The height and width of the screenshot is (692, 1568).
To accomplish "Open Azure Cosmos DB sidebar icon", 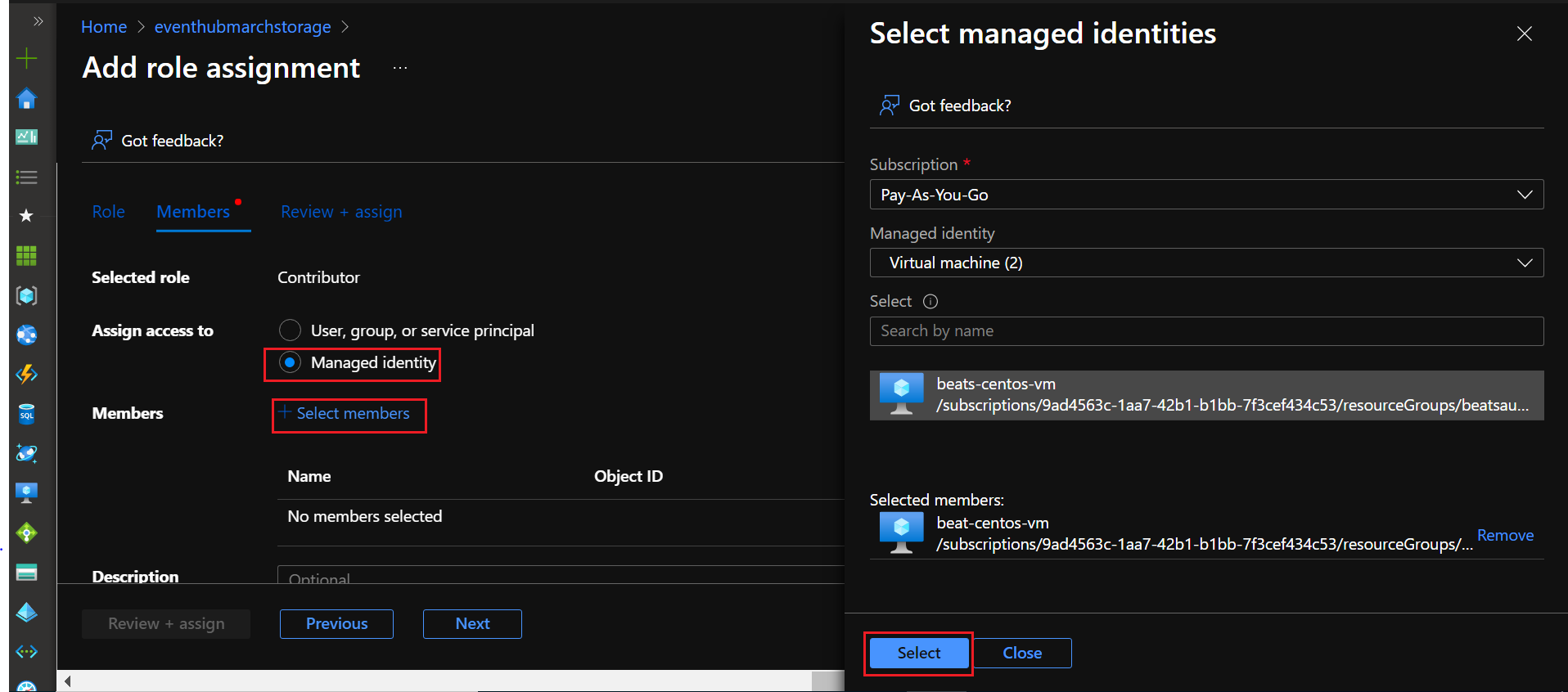I will tap(26, 453).
